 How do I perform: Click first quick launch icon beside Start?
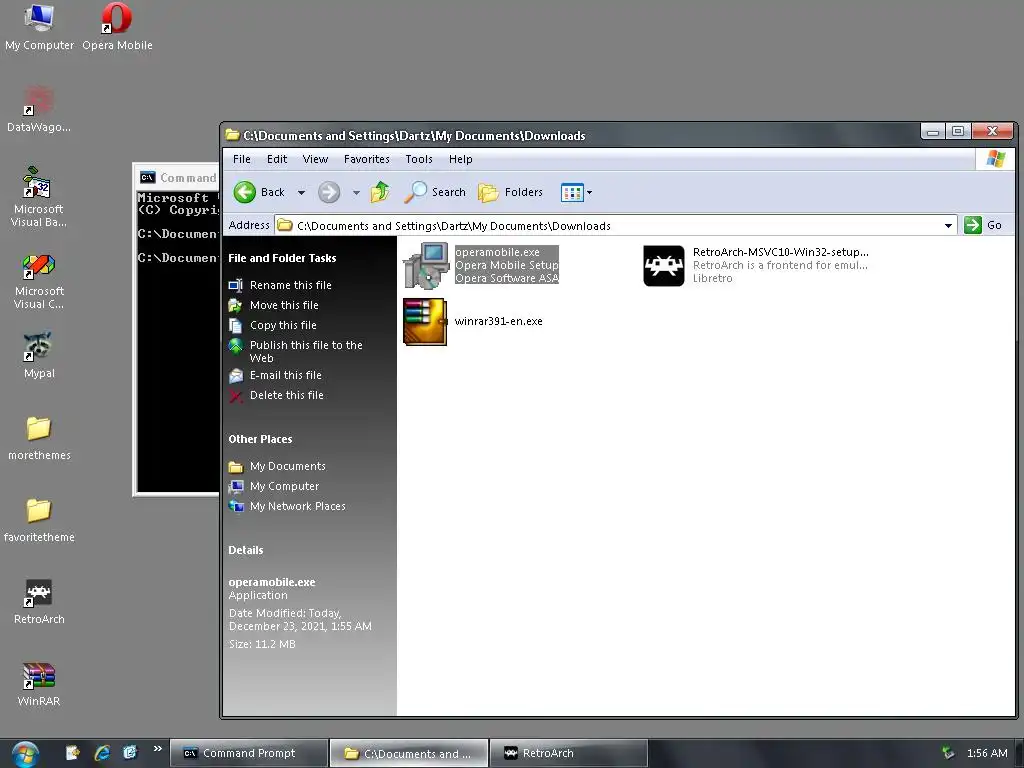click(72, 753)
